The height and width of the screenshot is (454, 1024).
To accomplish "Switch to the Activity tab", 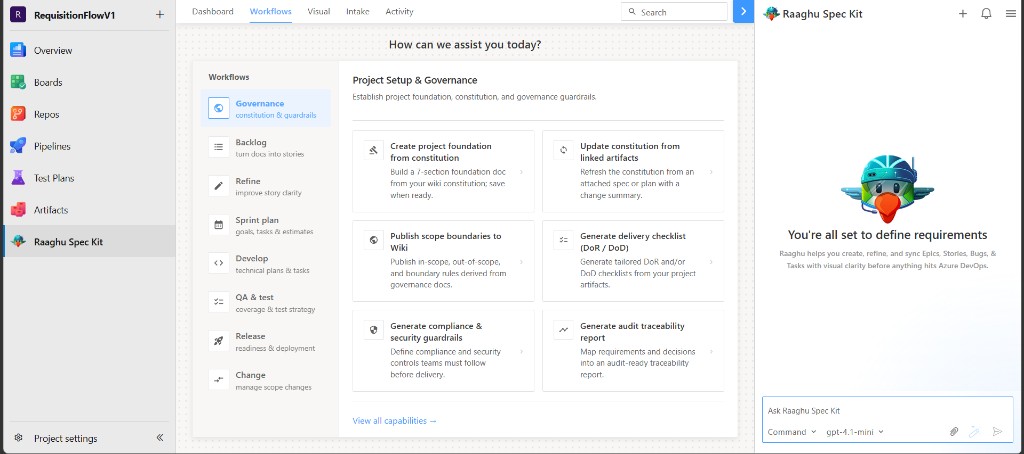I will click(399, 12).
